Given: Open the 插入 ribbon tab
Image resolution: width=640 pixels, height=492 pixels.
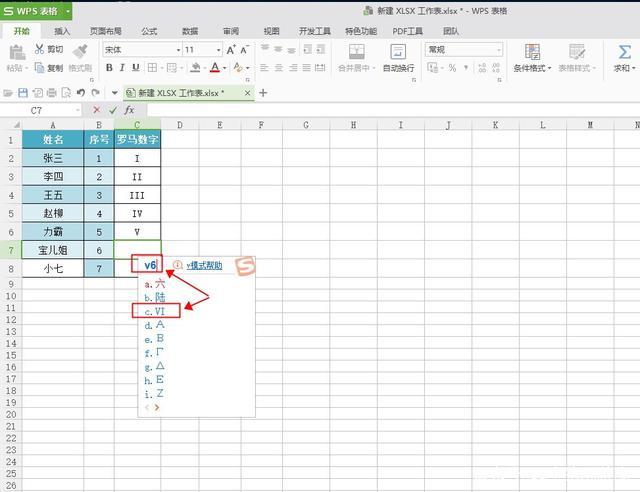Looking at the screenshot, I should coord(62,31).
